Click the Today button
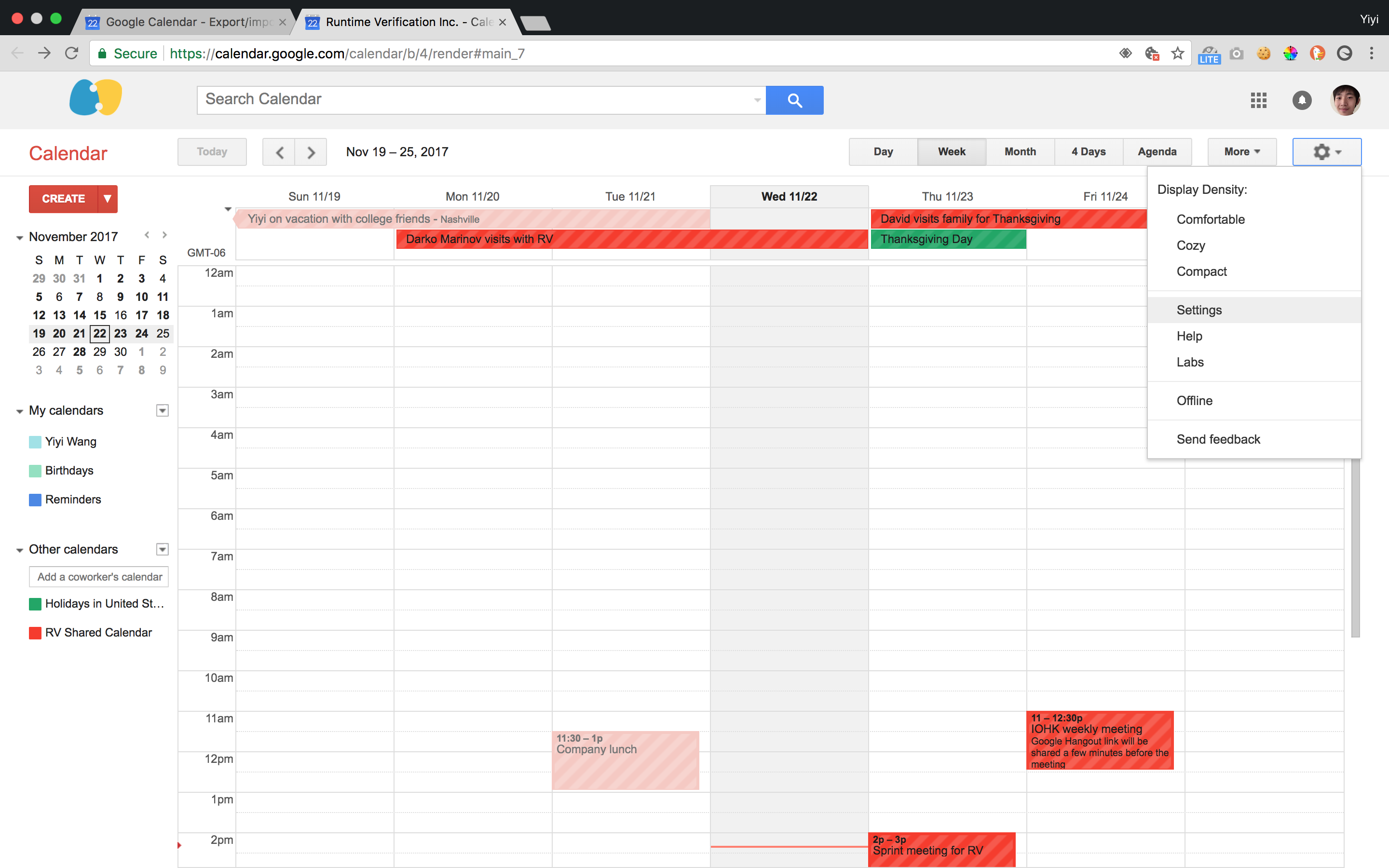 click(212, 152)
